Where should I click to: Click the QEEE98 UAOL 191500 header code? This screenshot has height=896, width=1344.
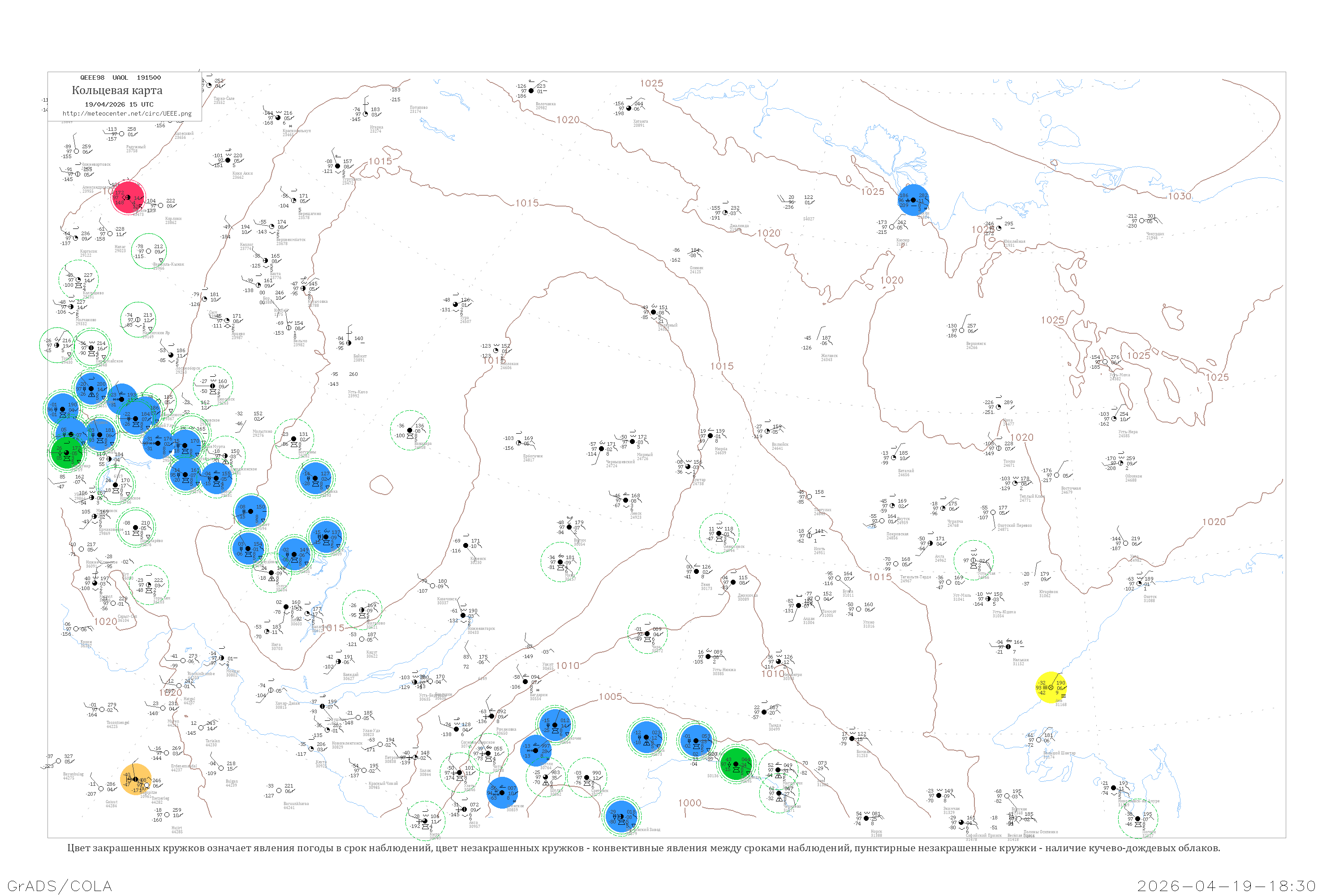[120, 77]
